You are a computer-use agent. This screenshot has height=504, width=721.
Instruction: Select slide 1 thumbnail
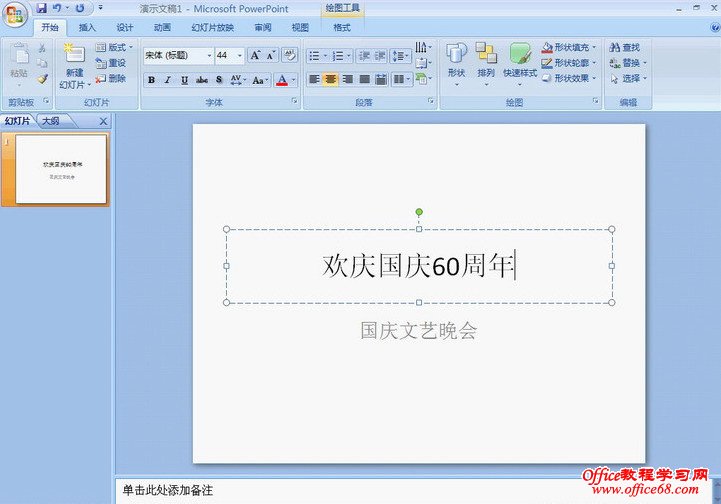click(x=61, y=169)
